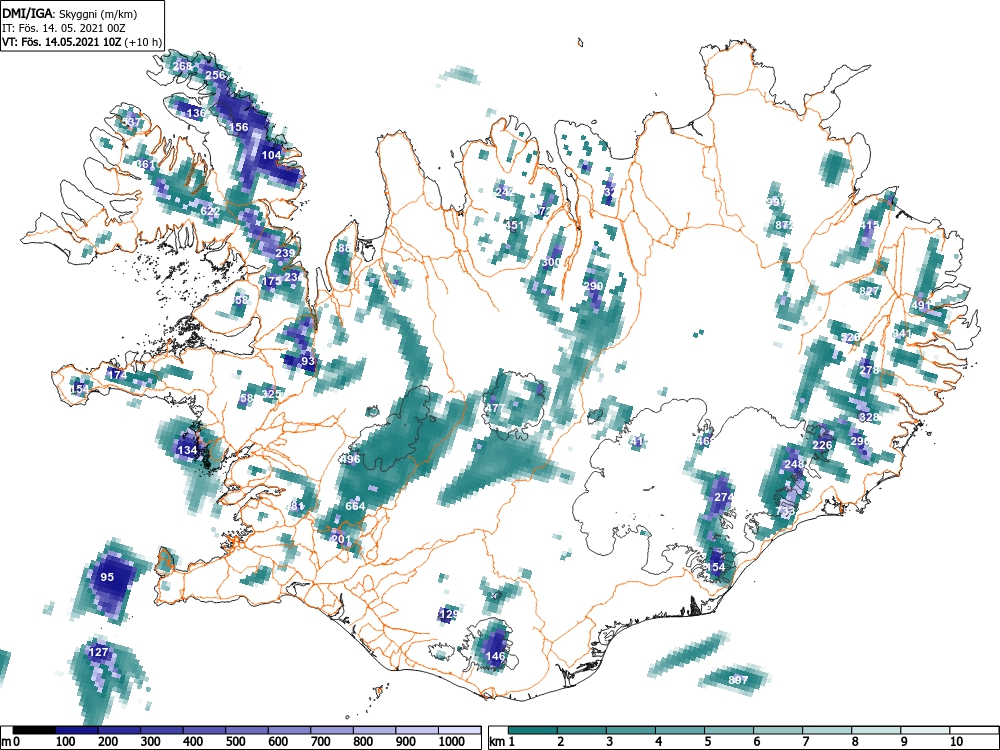Click the '481' visibility label
The height and width of the screenshot is (750, 1000).
[x=295, y=507]
